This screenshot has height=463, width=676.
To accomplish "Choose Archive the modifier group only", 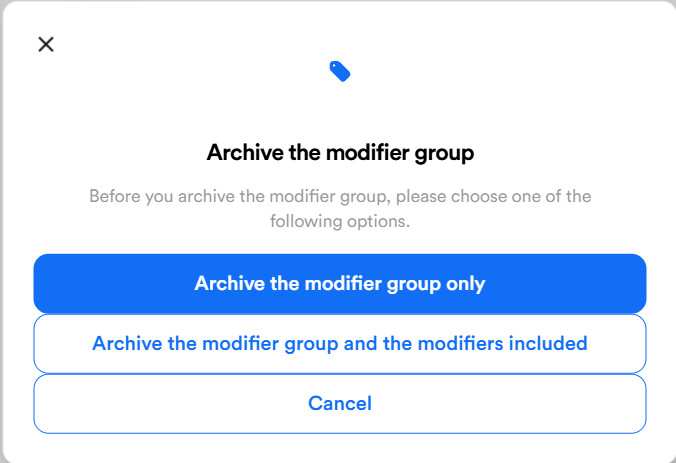I will coord(339,283).
